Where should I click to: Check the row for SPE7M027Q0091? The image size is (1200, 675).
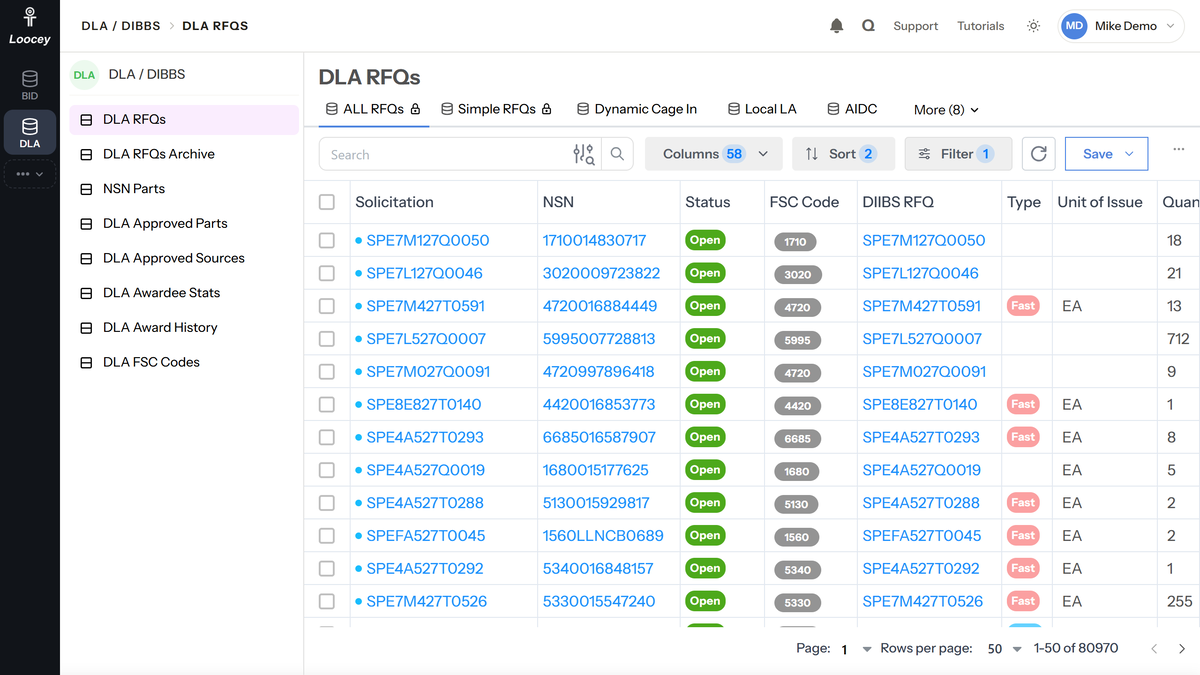coord(327,371)
